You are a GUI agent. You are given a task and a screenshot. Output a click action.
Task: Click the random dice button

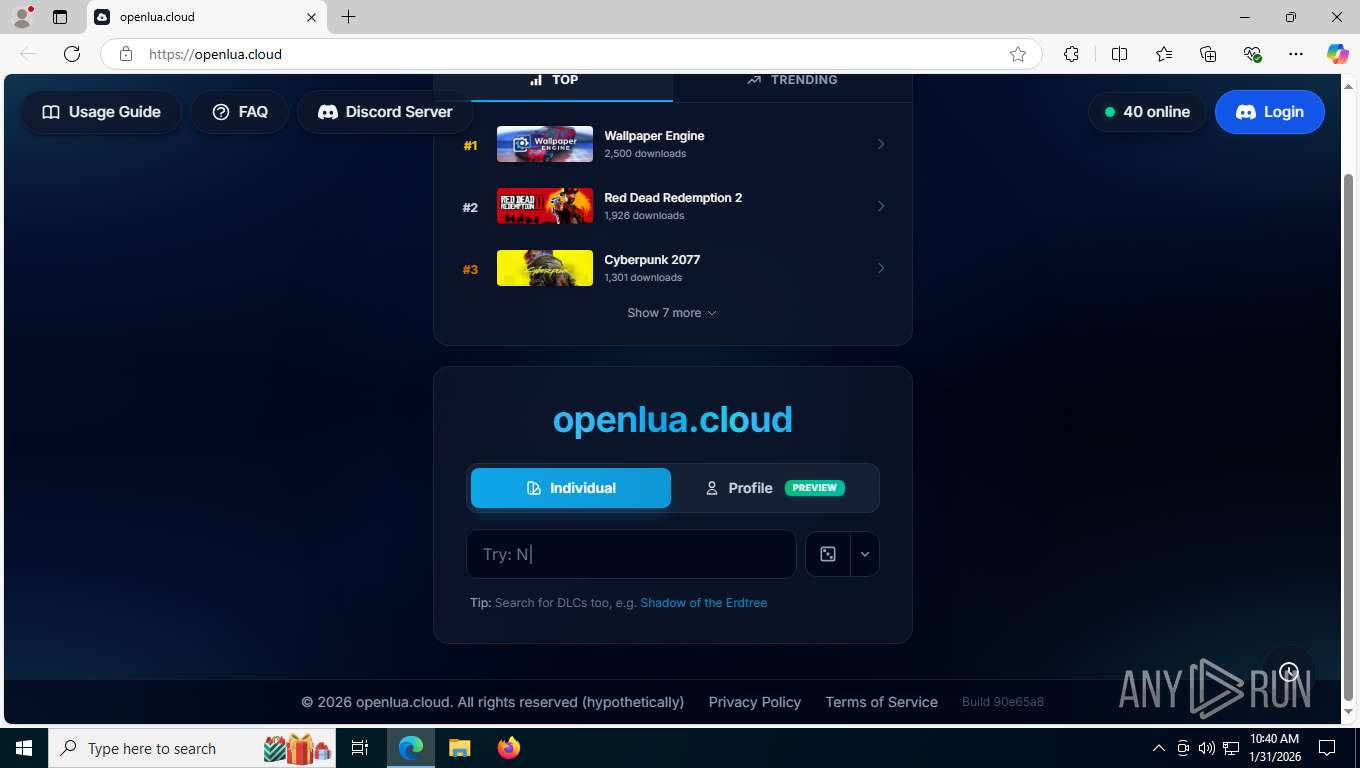828,554
